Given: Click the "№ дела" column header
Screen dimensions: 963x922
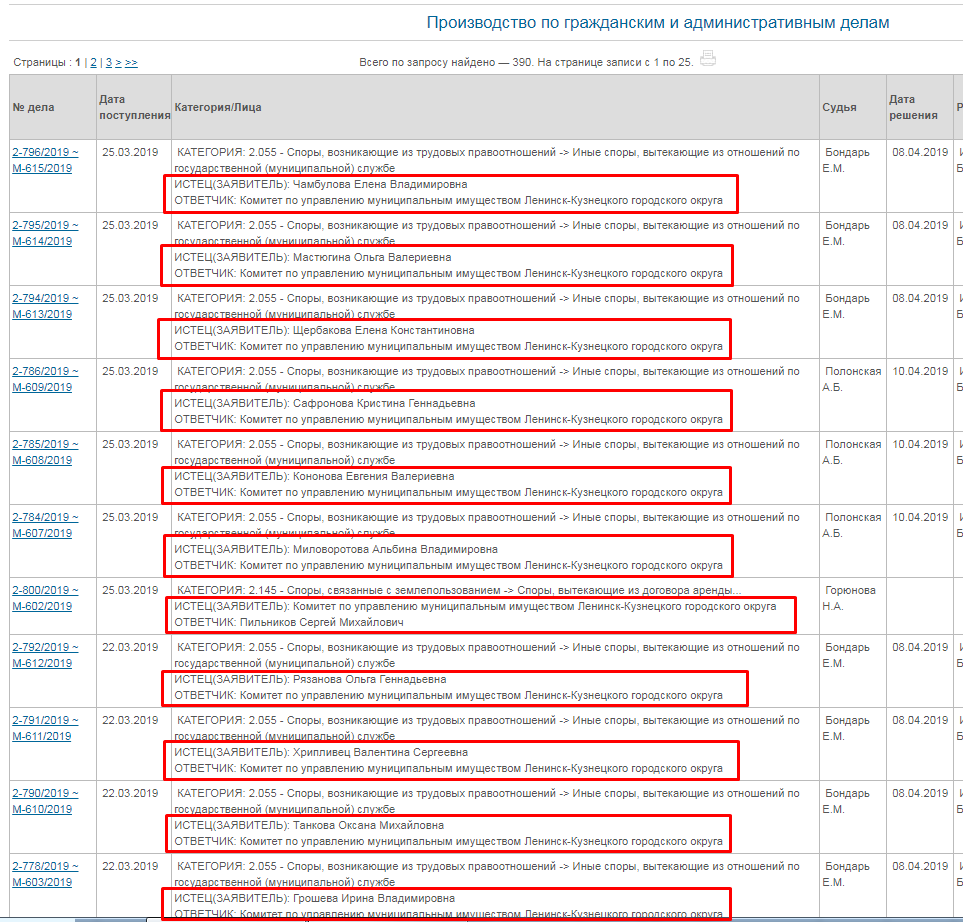Looking at the screenshot, I should click(33, 107).
